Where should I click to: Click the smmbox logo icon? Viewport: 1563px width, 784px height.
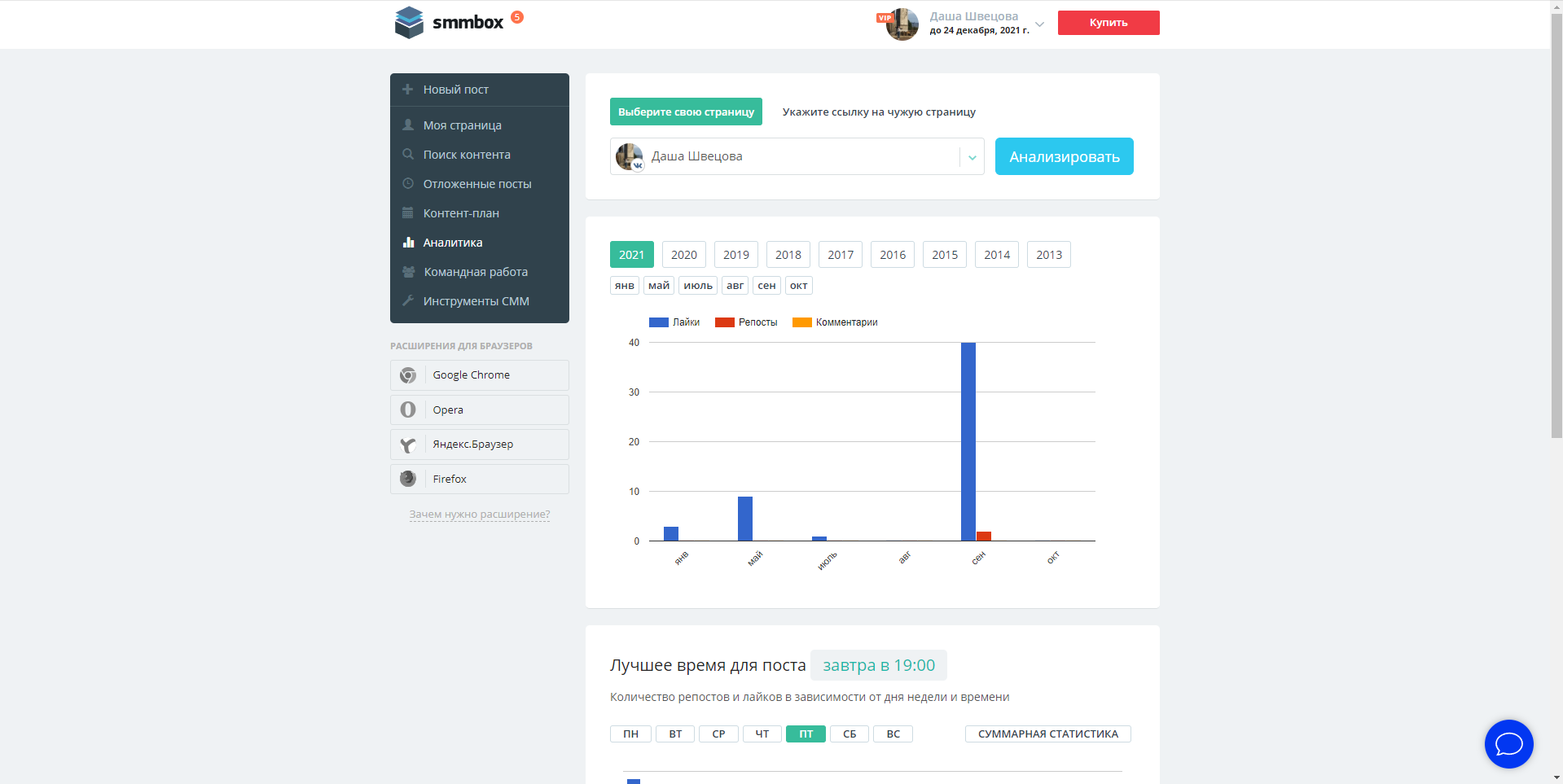(409, 23)
